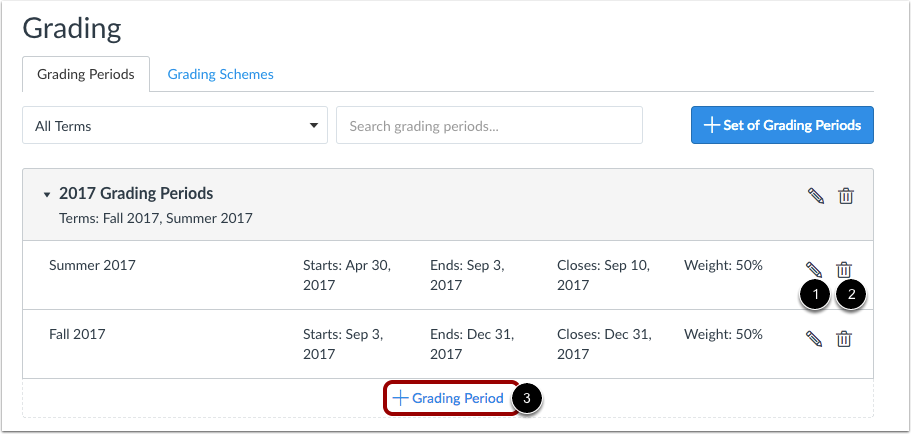Click plus icon in Set of Grading Periods button

point(712,125)
